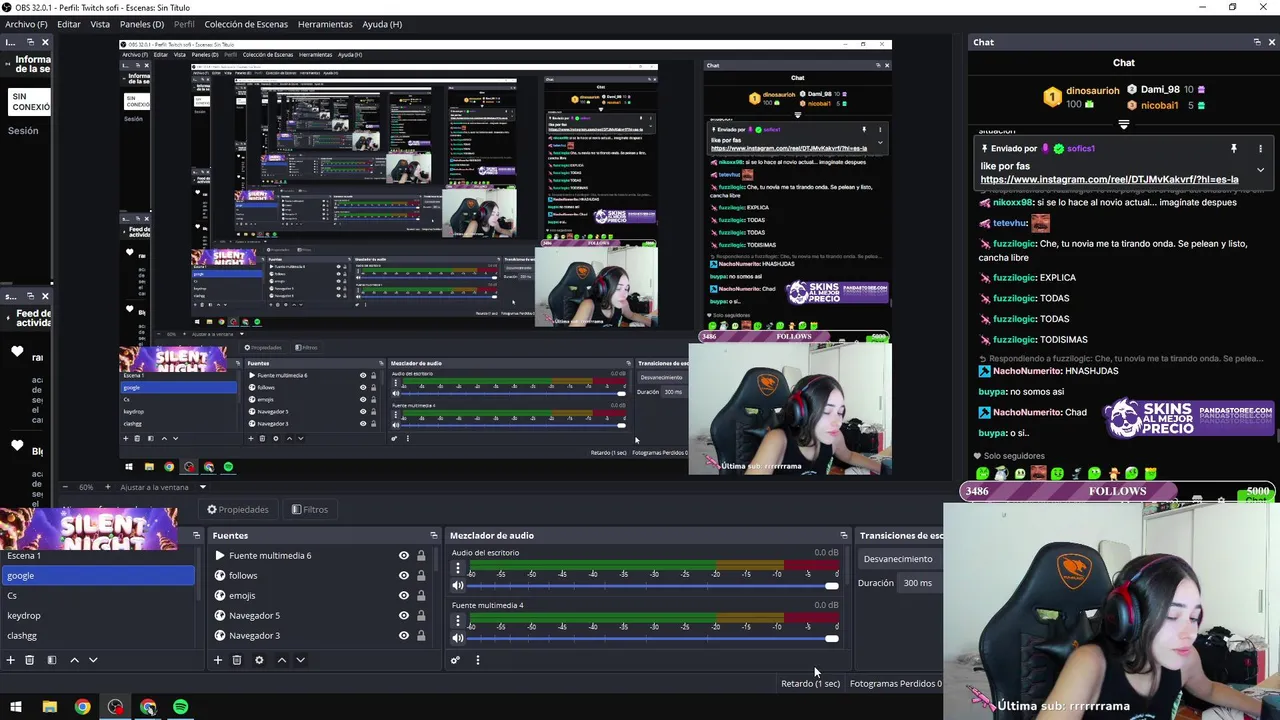Open Paneles menu
The height and width of the screenshot is (720, 1280).
pos(142,24)
